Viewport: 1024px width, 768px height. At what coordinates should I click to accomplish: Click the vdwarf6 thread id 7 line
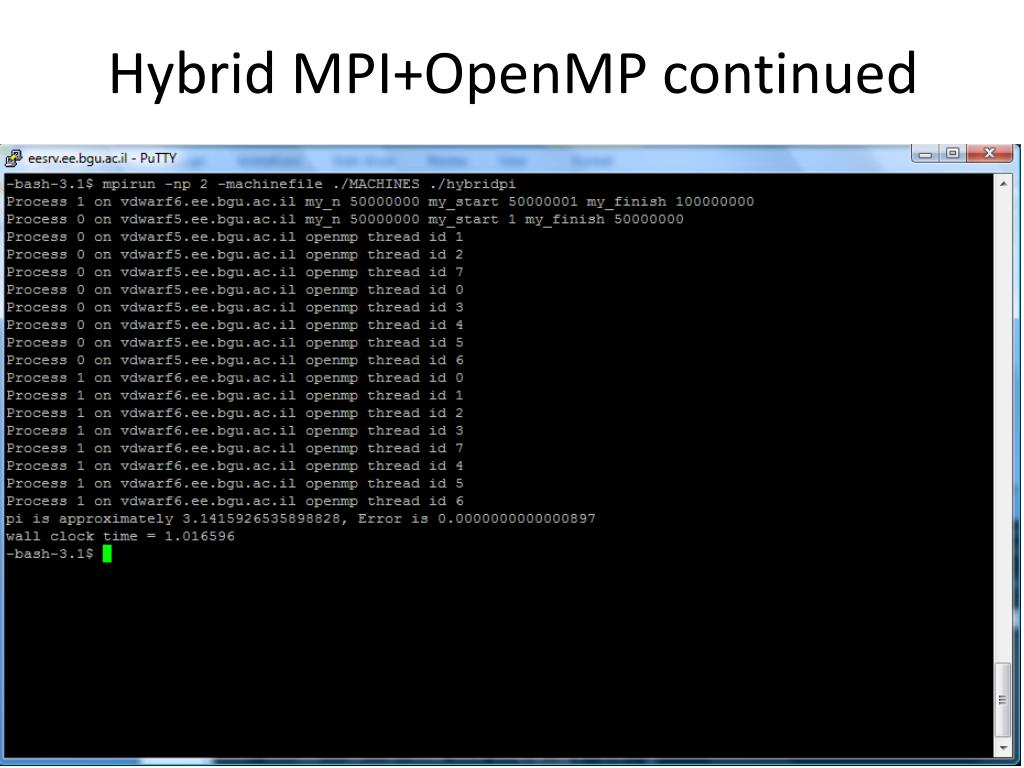coord(234,449)
